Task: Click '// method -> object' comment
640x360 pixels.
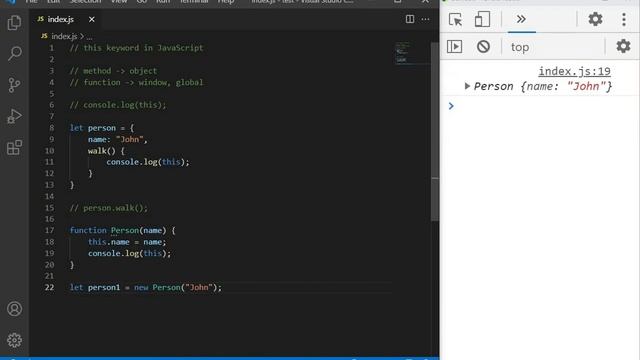Action: (113, 71)
